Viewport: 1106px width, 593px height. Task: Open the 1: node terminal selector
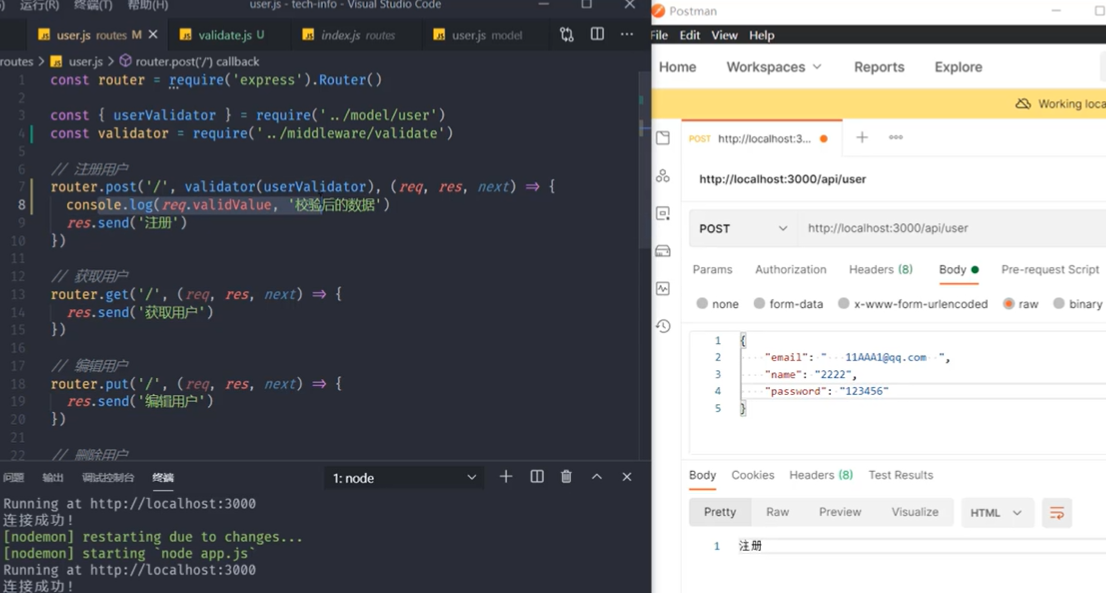(404, 478)
